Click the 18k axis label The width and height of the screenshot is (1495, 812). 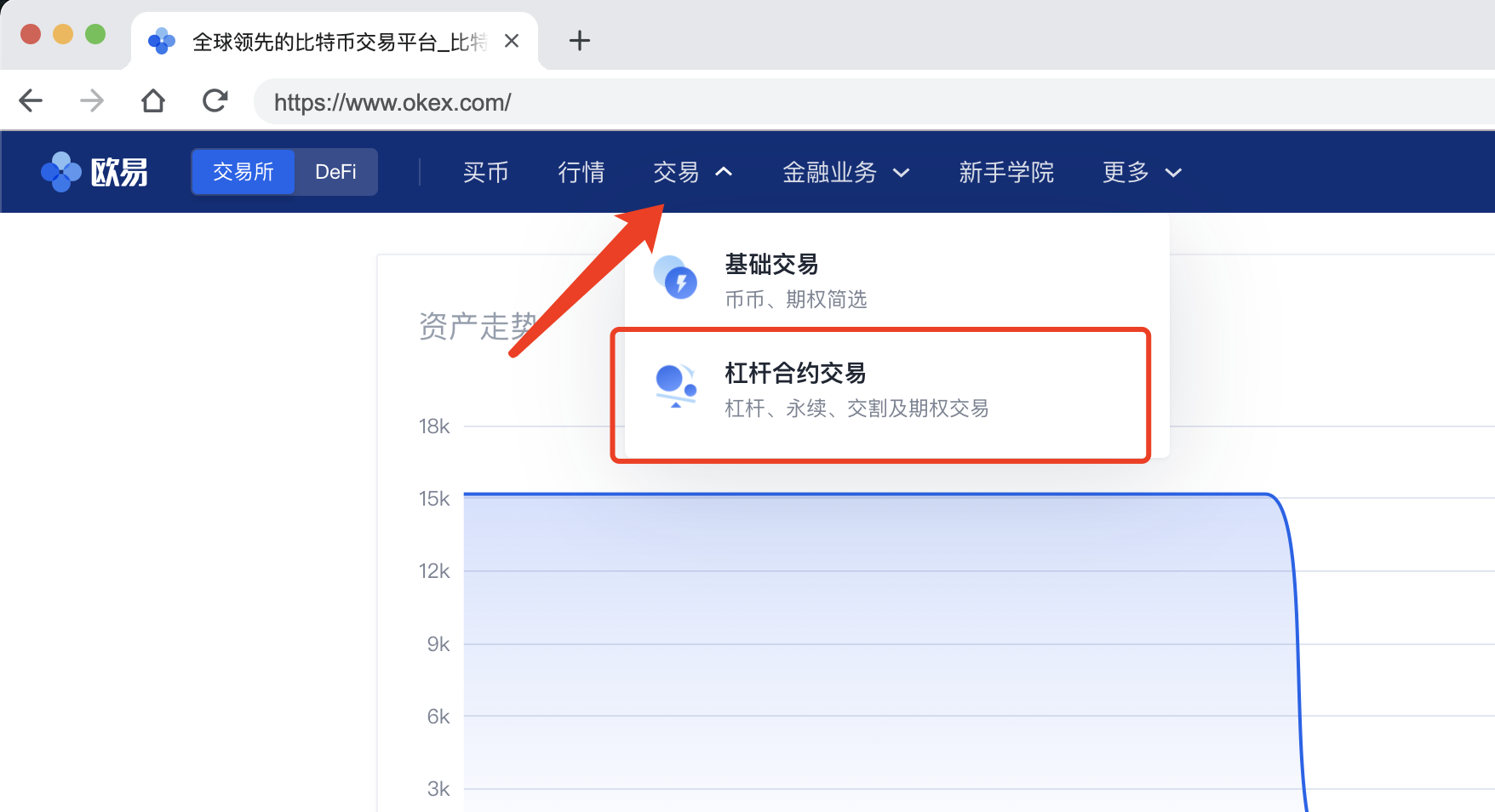pos(434,426)
